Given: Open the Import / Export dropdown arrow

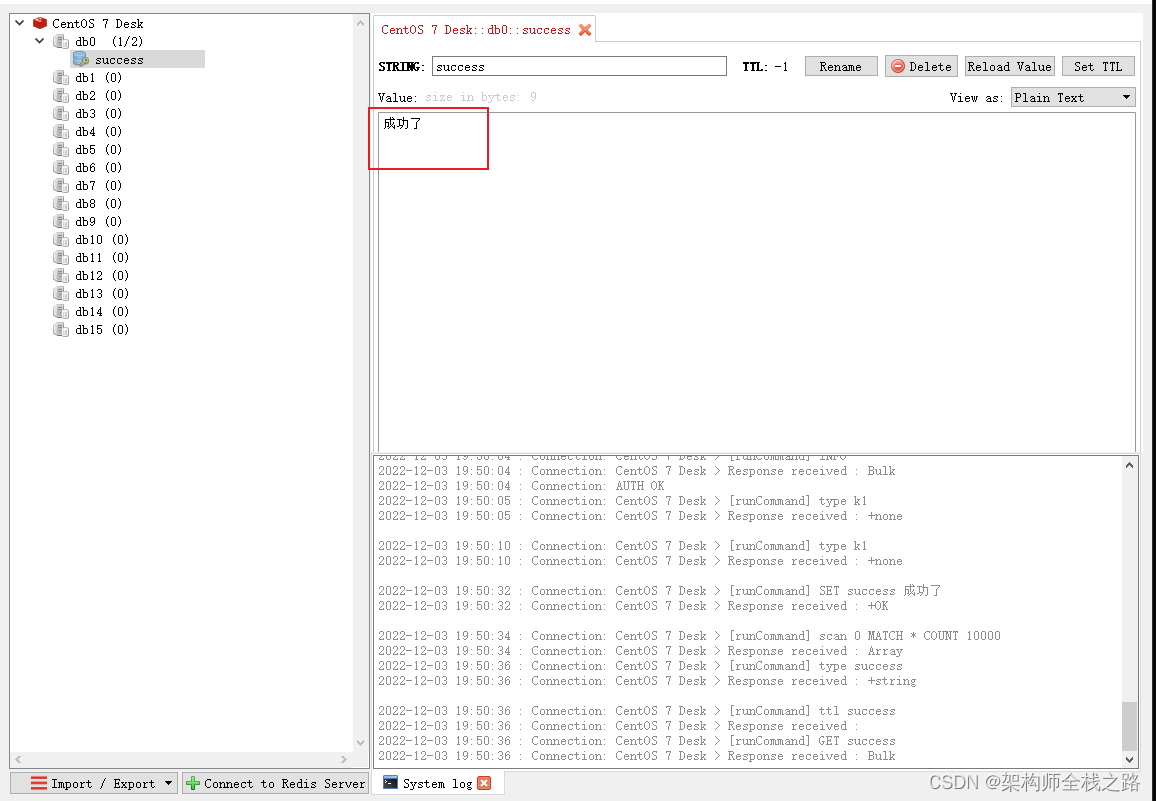Looking at the screenshot, I should point(167,783).
